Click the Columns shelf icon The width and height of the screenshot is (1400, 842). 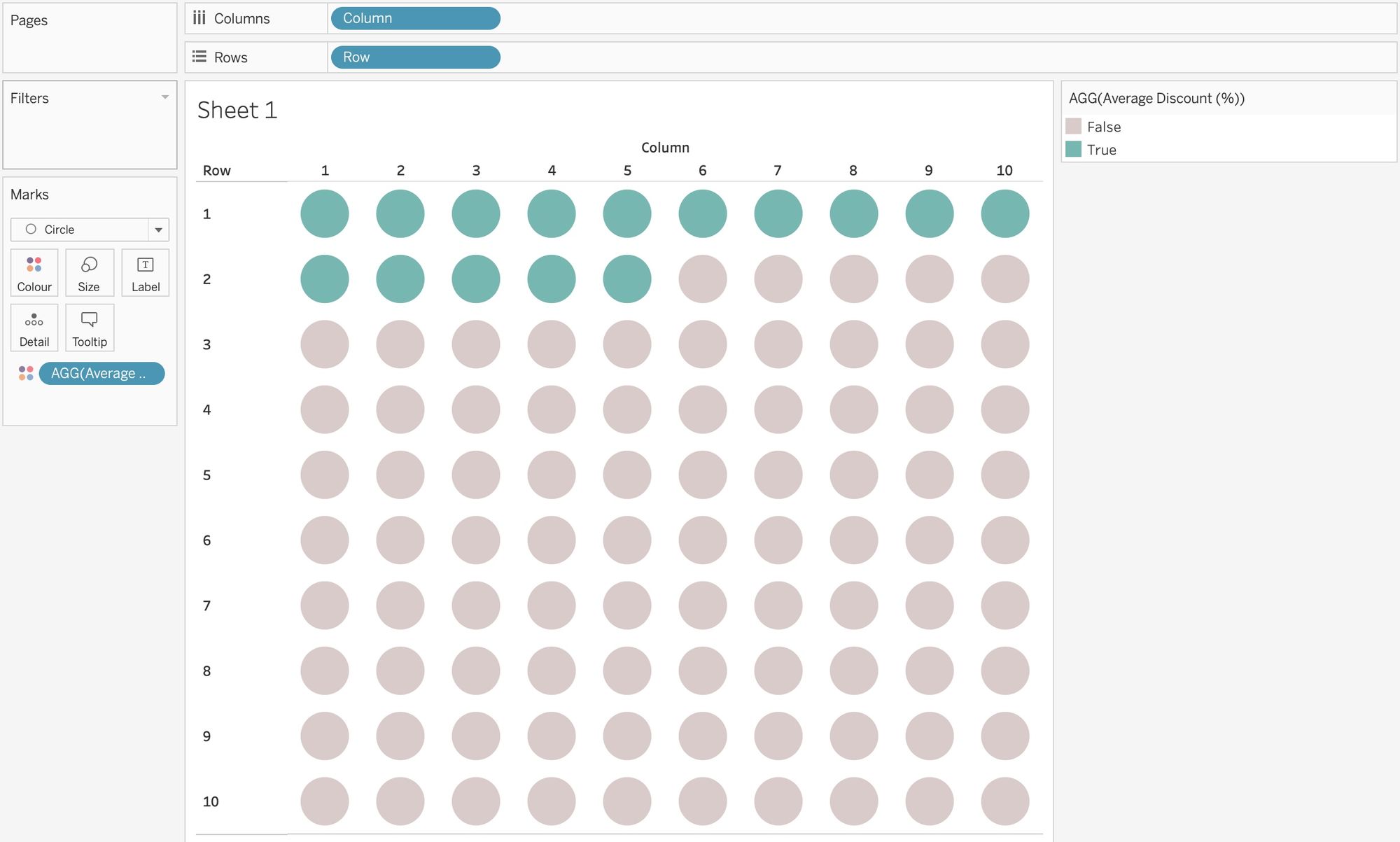tap(199, 18)
